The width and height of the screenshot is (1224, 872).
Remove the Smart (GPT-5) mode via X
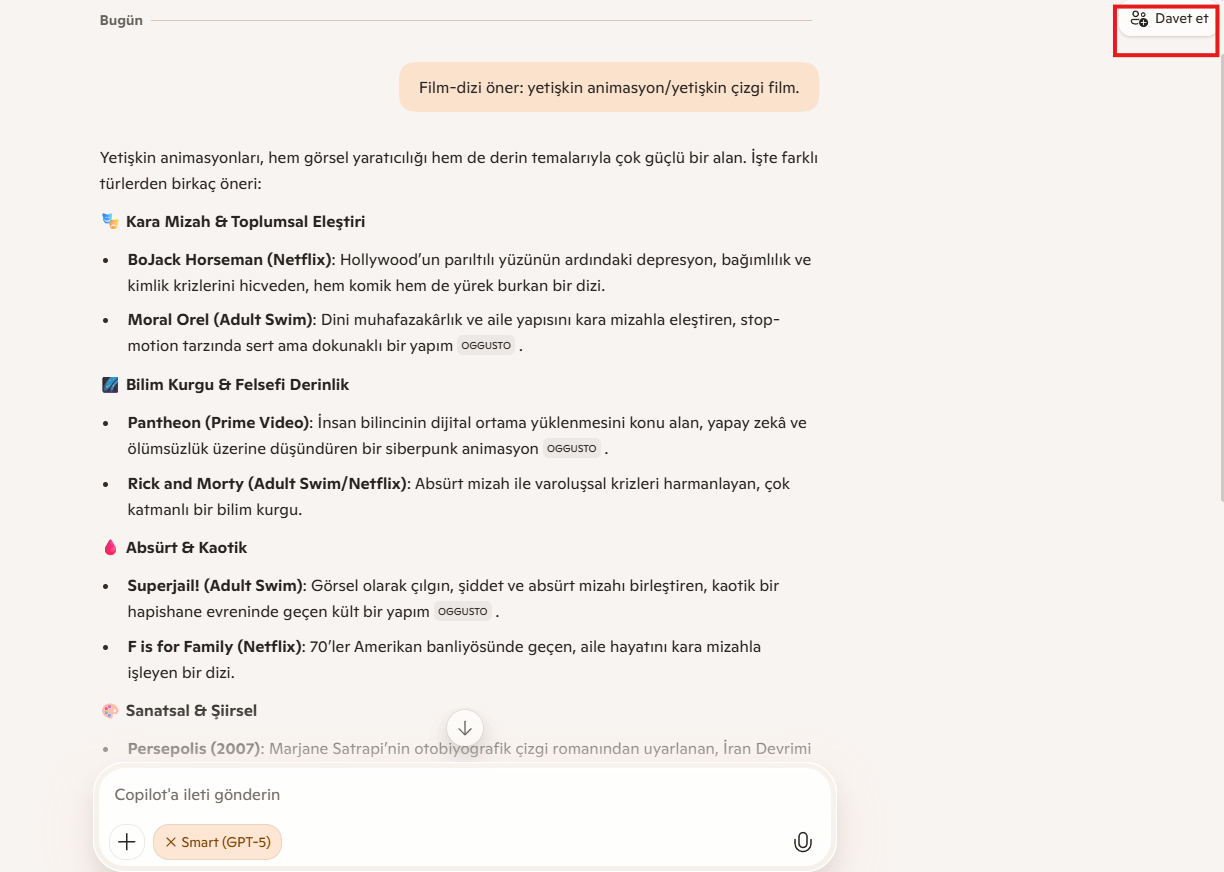(170, 842)
